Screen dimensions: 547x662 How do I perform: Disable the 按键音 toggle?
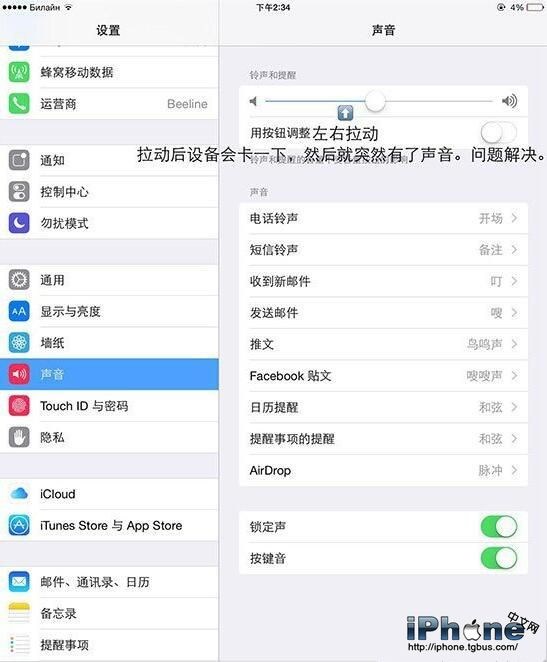tap(498, 558)
